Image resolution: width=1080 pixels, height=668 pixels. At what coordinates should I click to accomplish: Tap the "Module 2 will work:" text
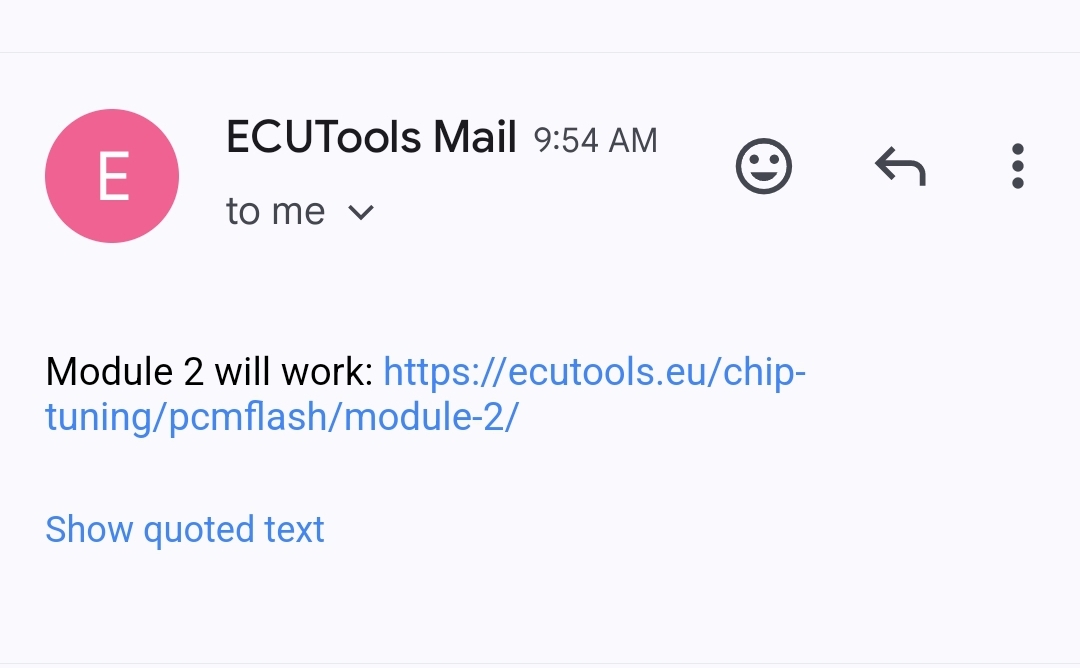[209, 373]
